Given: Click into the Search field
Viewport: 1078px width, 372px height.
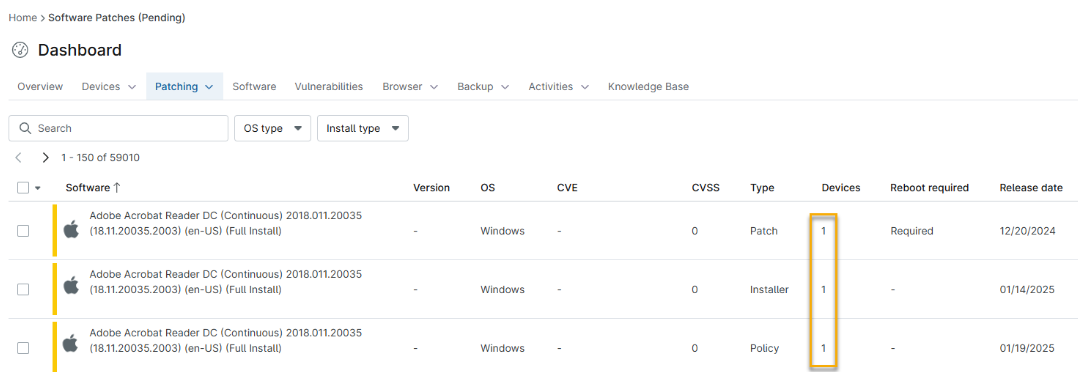Looking at the screenshot, I should [x=118, y=129].
